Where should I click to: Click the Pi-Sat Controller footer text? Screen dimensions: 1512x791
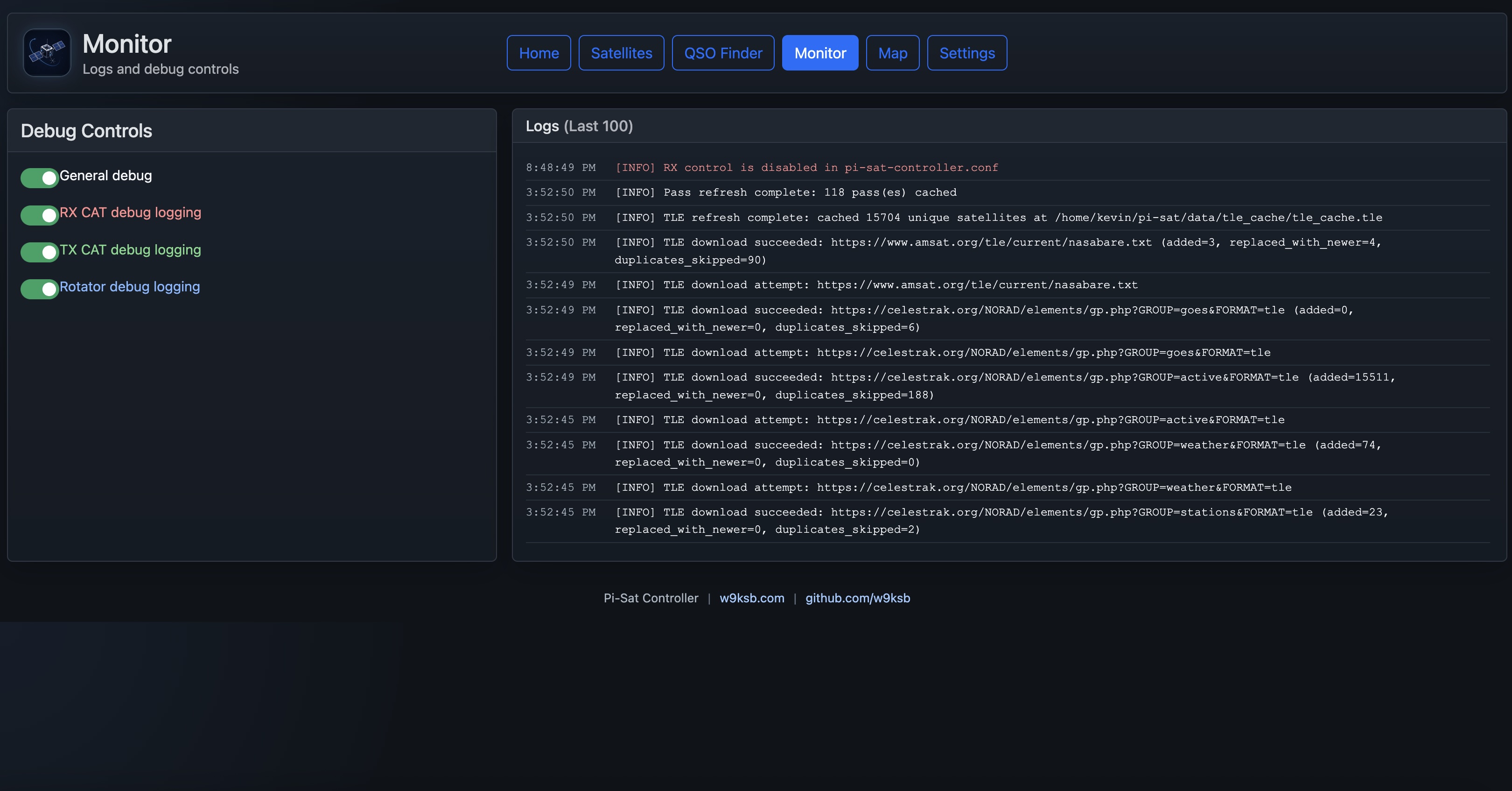tap(651, 598)
